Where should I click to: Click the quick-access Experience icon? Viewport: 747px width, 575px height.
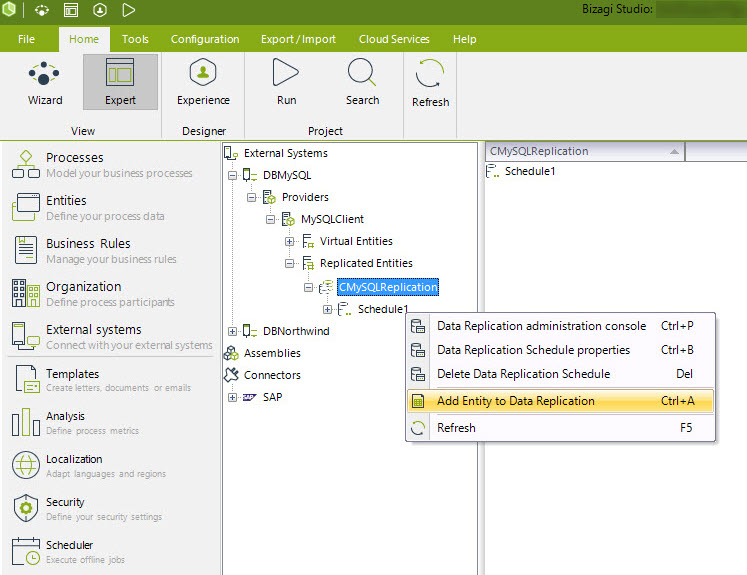pyautogui.click(x=100, y=10)
